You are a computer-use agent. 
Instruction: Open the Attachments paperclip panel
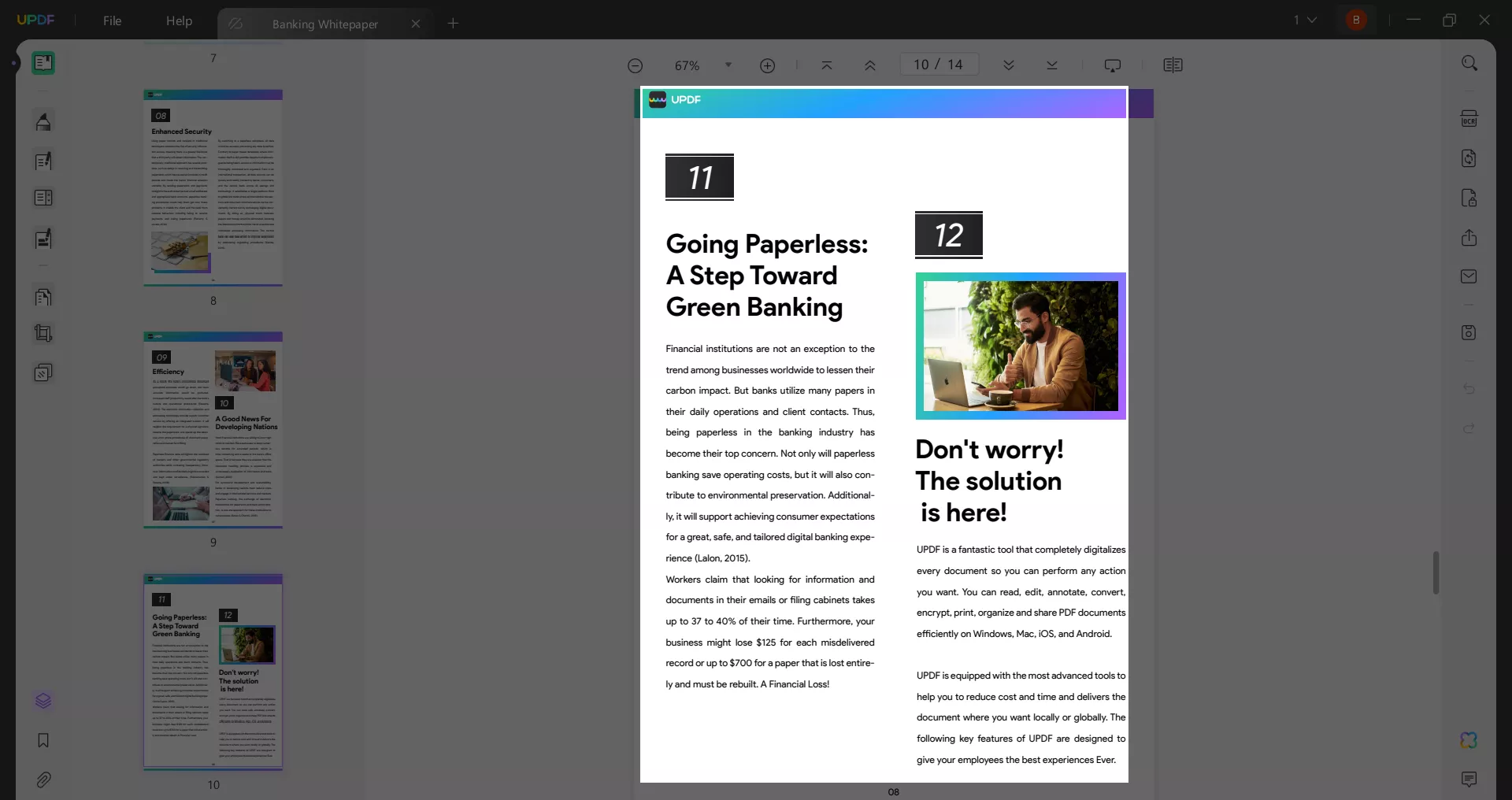tap(43, 780)
